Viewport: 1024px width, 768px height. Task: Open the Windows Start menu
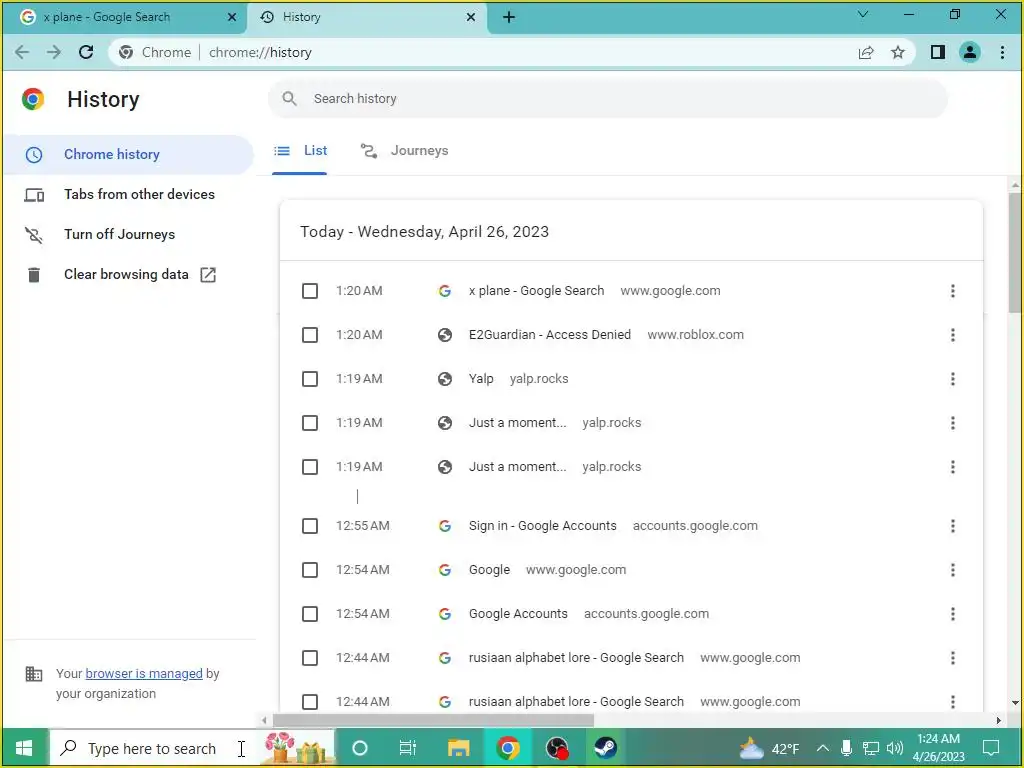coord(24,748)
